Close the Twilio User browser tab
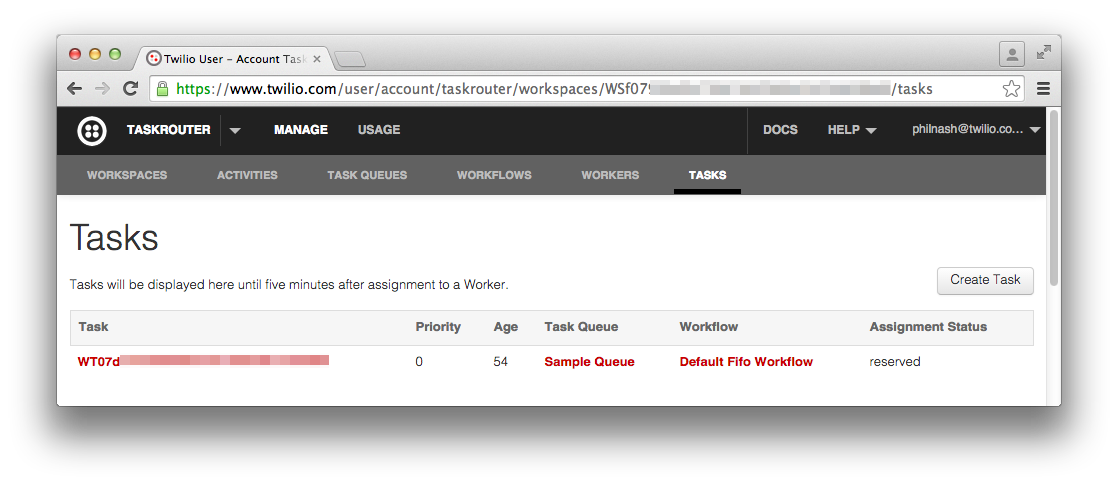 [317, 59]
